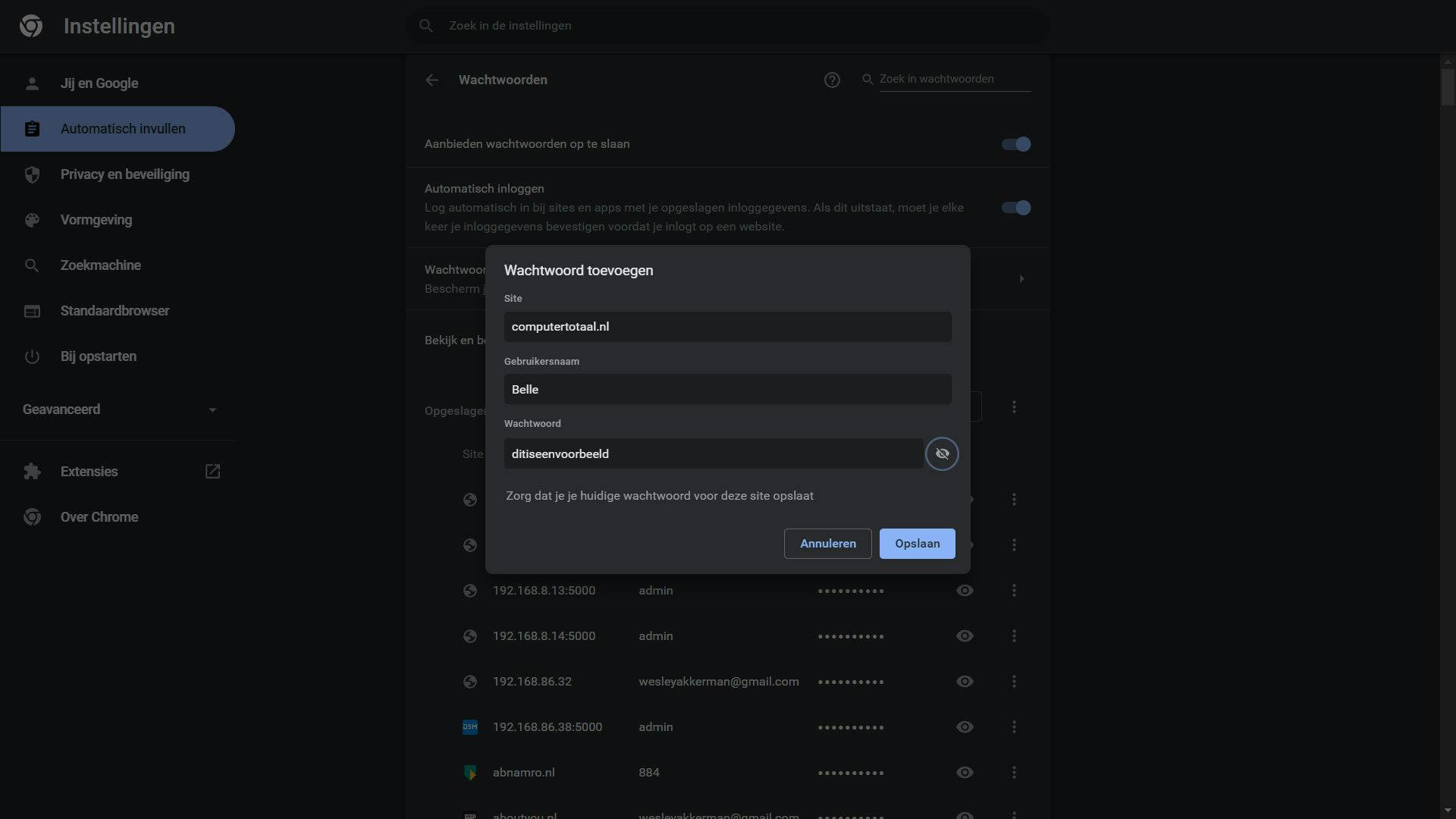Toggle 'Aanbieden wachtwoorden op te slaan' switch

point(1015,144)
